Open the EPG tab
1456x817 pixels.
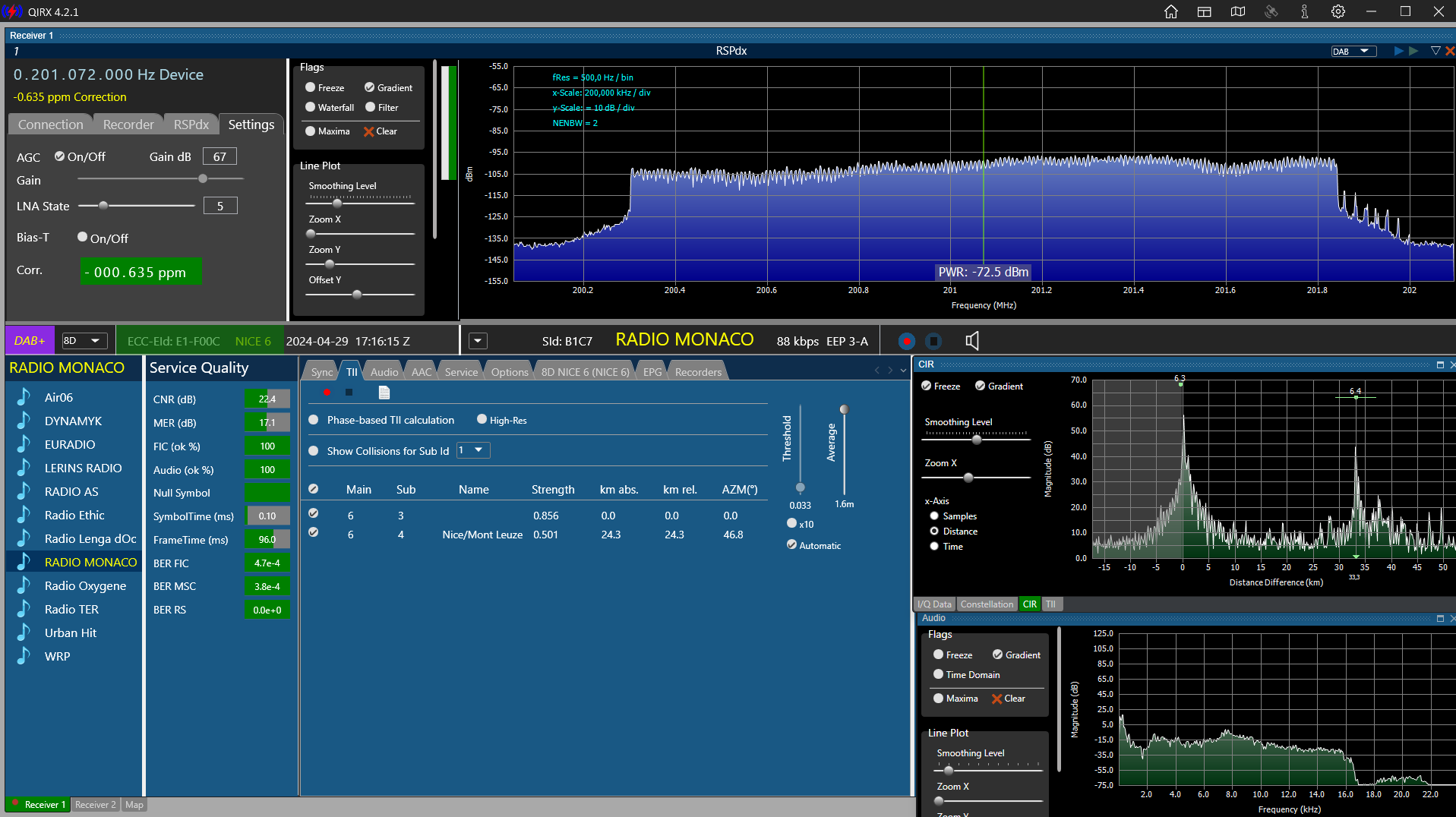pos(652,371)
